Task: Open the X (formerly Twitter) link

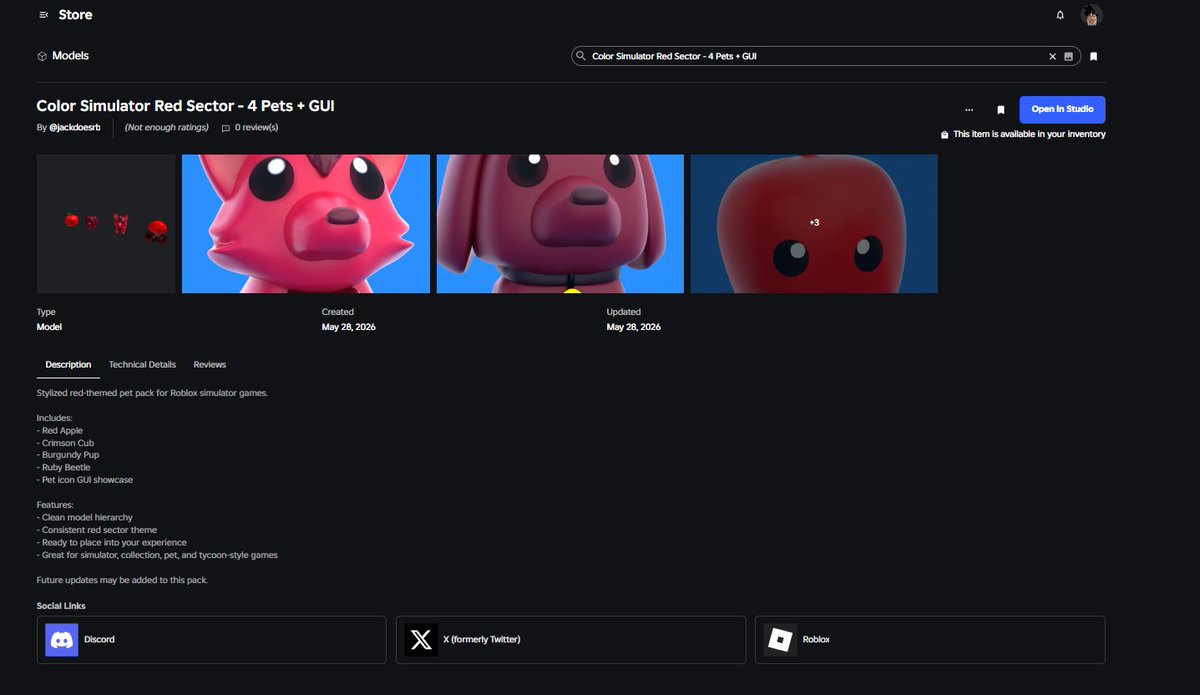Action: (571, 640)
